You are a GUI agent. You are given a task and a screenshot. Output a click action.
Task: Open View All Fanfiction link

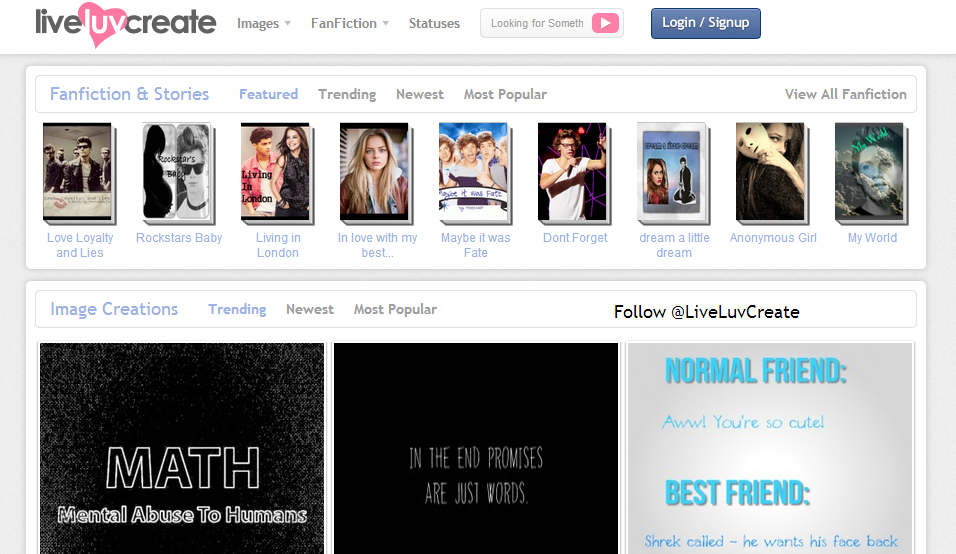point(846,94)
